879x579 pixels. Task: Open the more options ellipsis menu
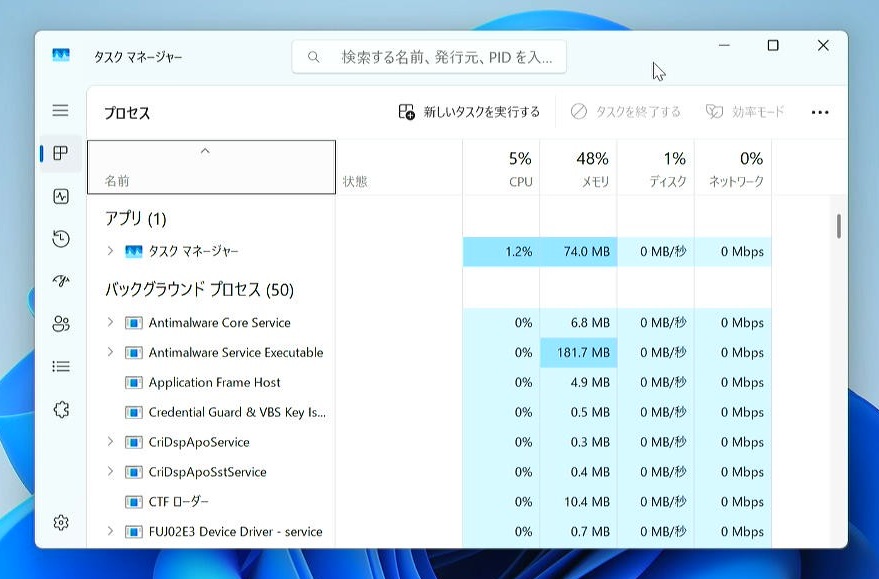click(x=820, y=112)
